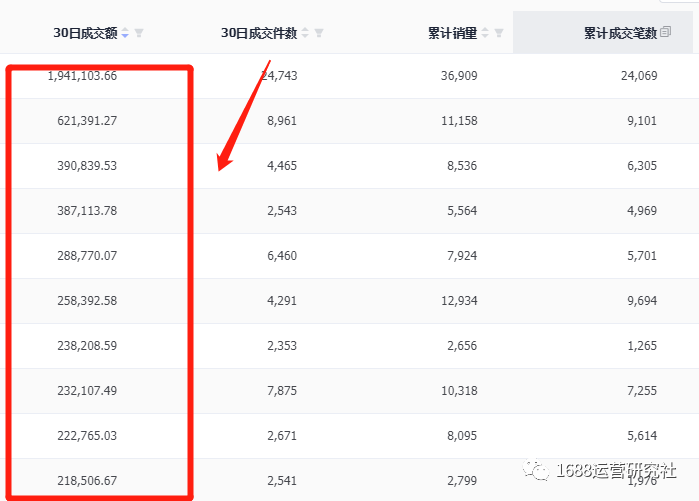The height and width of the screenshot is (501, 699).
Task: Click the WeChat logo near 1688运营研究社
Action: click(x=540, y=470)
